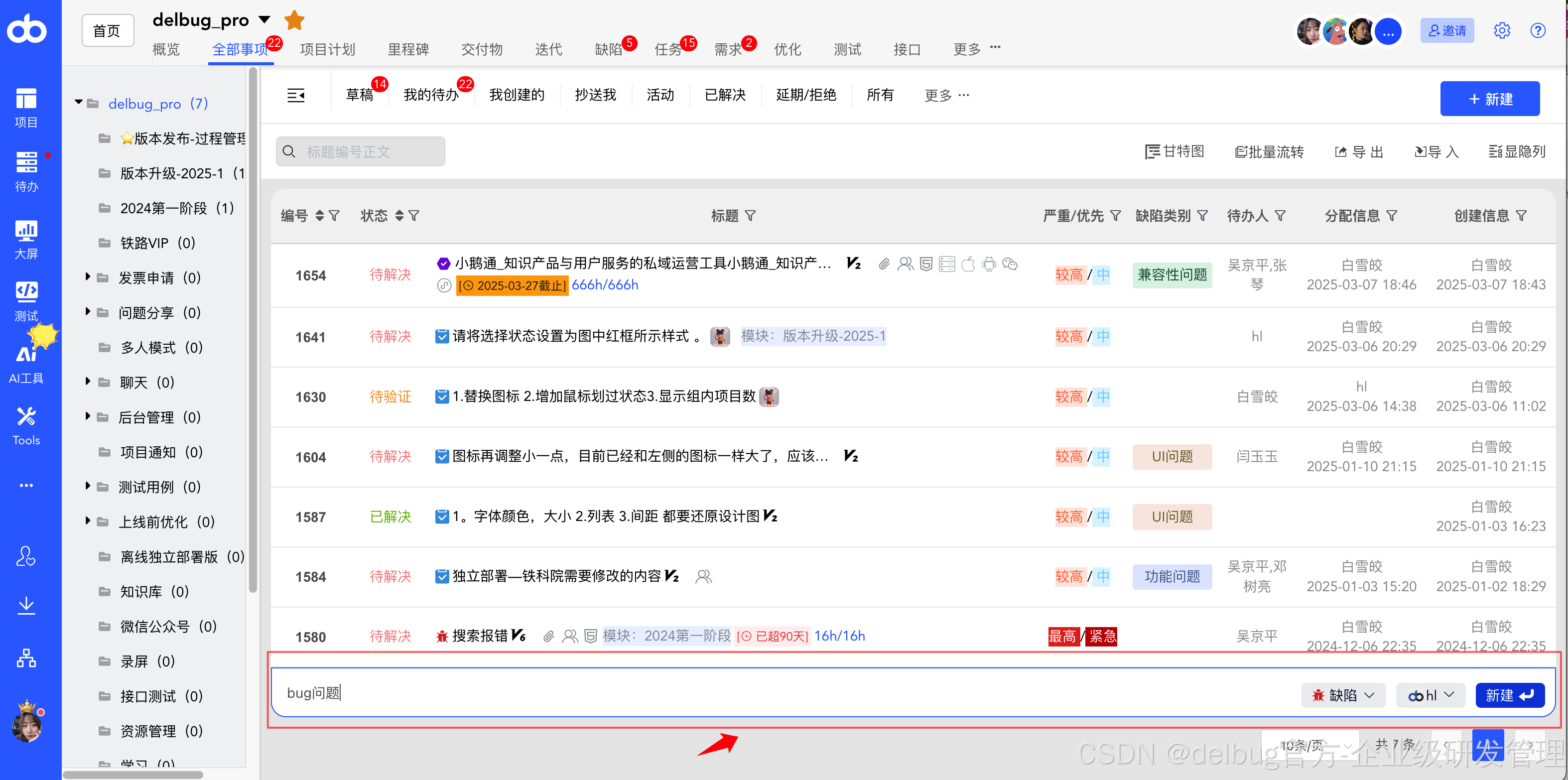1568x780 pixels.
Task: Click the blue more-members dots avatar
Action: 1388,31
